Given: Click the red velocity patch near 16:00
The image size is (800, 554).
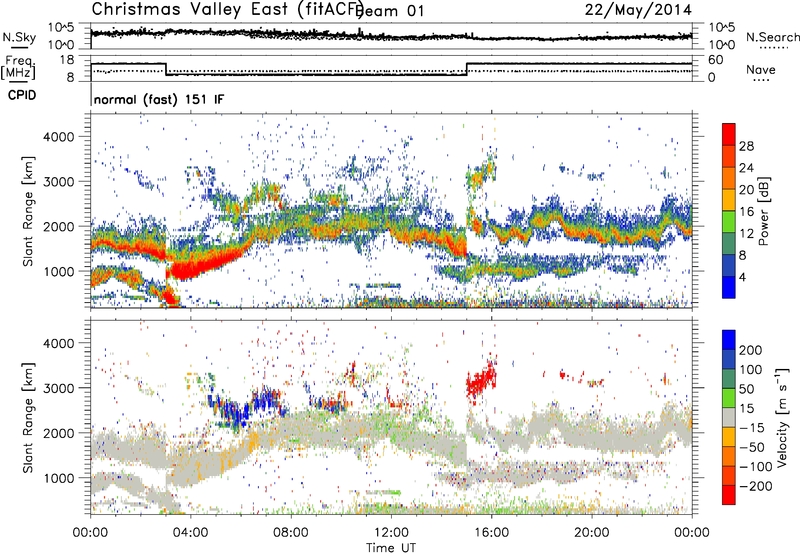Looking at the screenshot, I should [x=481, y=380].
